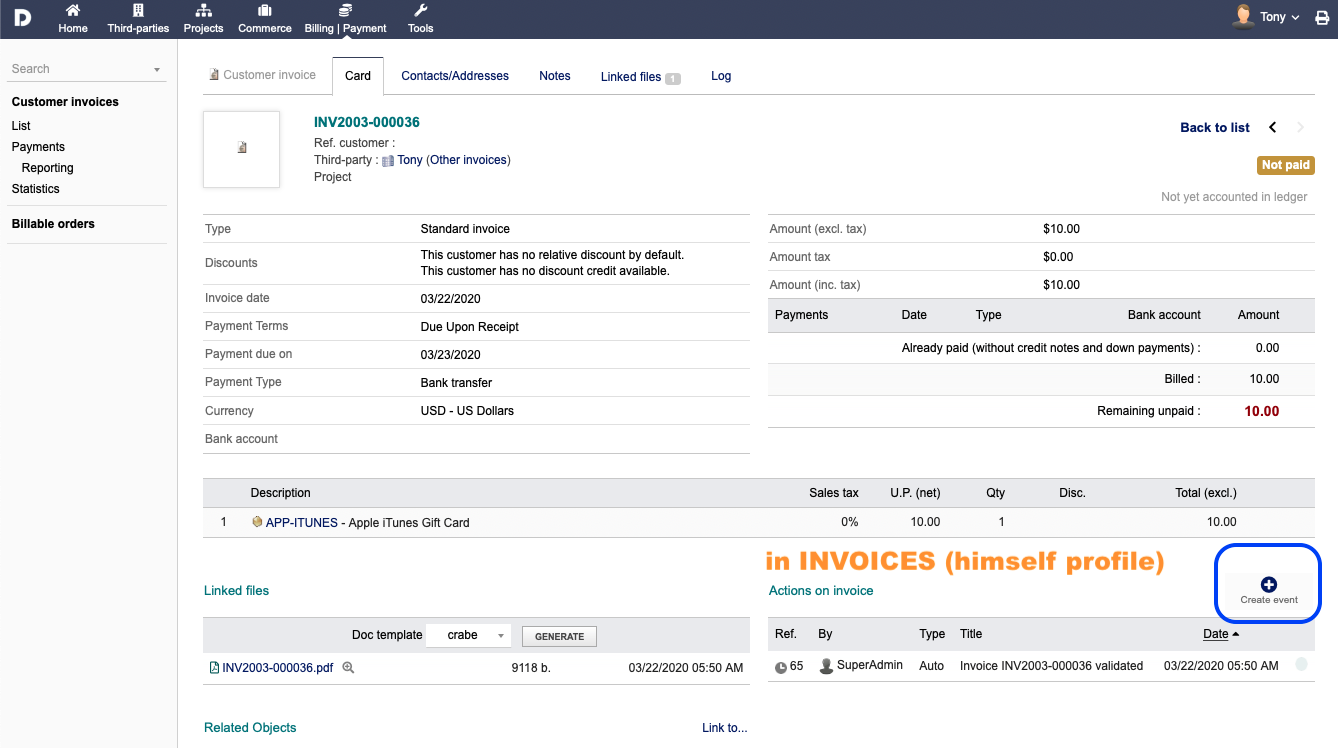This screenshot has height=748, width=1338.
Task: Open the Tools wrench icon
Action: pyautogui.click(x=421, y=11)
